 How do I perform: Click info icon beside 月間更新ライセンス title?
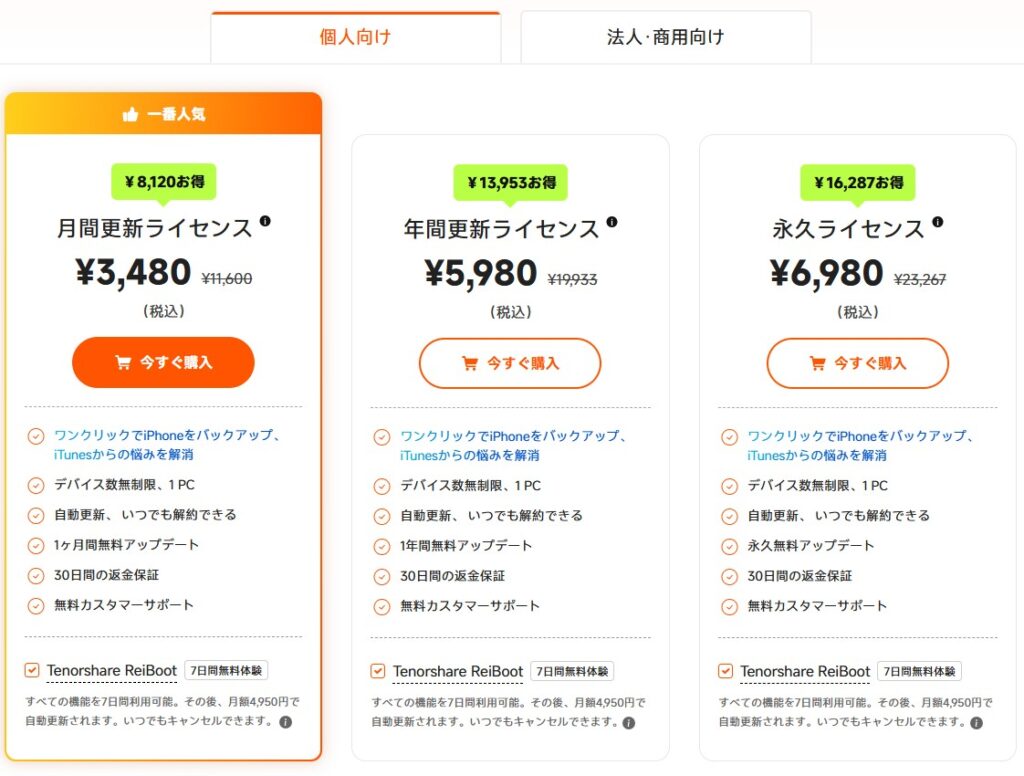(x=265, y=221)
